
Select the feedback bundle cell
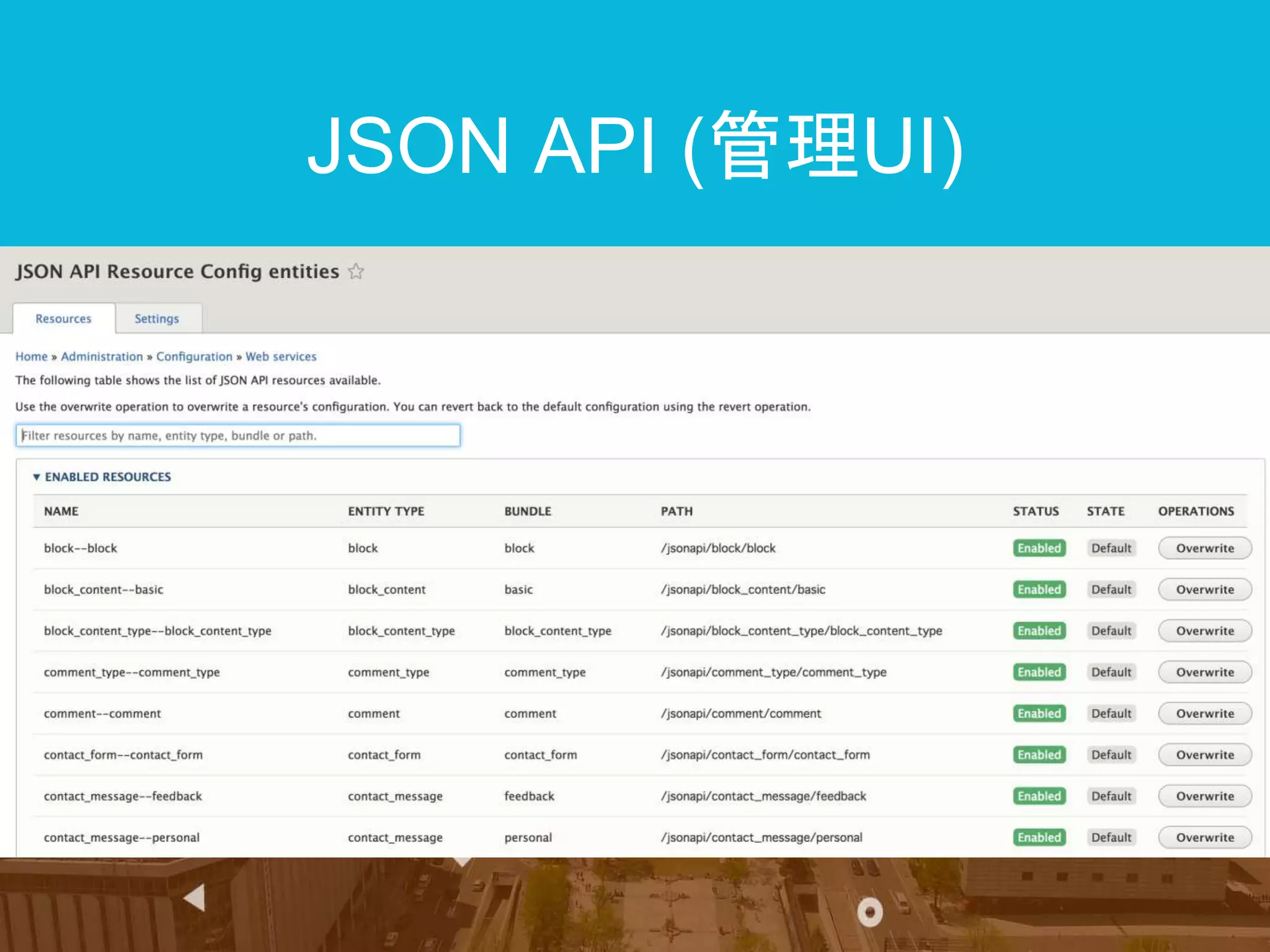coord(529,796)
